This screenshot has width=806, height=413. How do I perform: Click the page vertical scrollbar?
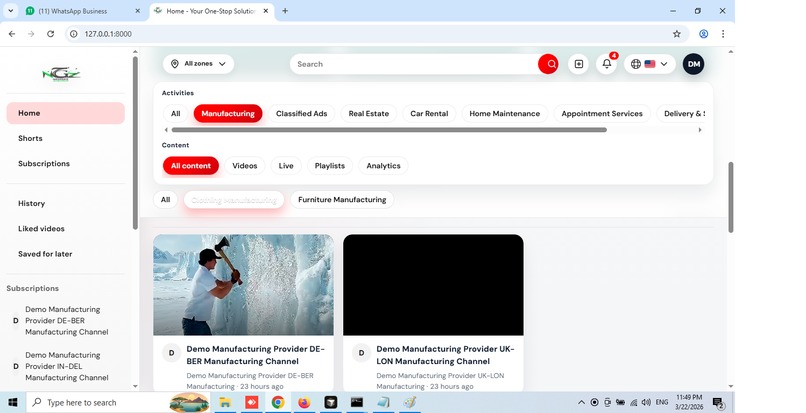point(730,197)
